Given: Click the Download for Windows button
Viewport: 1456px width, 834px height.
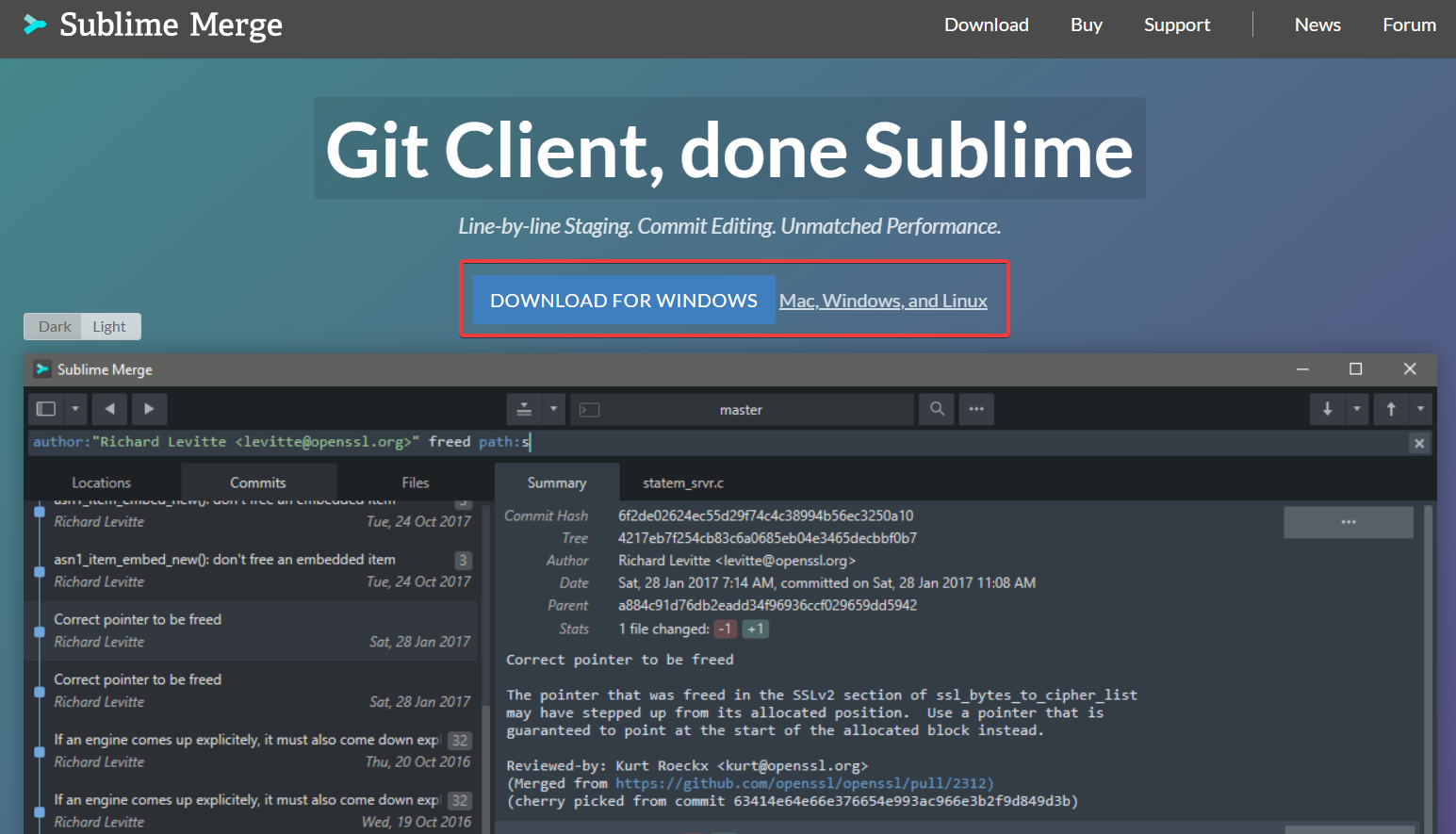Looking at the screenshot, I should (x=623, y=300).
